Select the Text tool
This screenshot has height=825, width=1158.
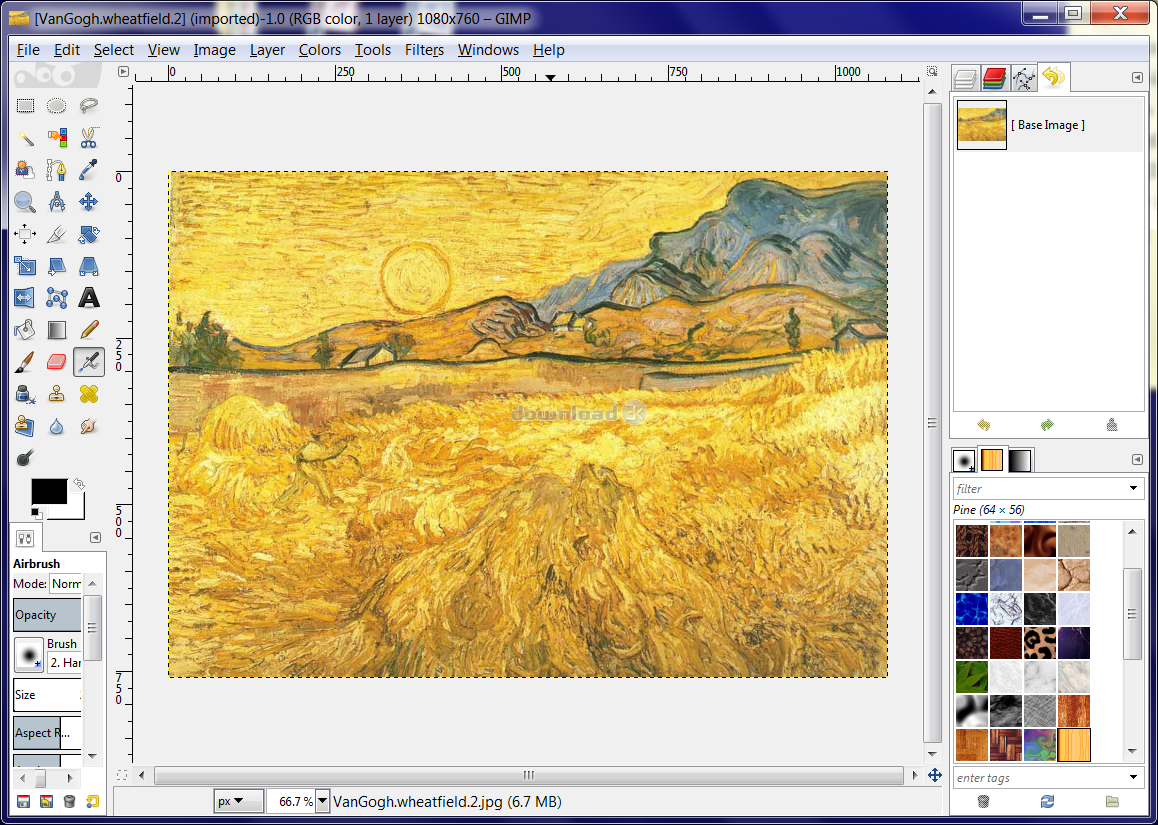[88, 297]
